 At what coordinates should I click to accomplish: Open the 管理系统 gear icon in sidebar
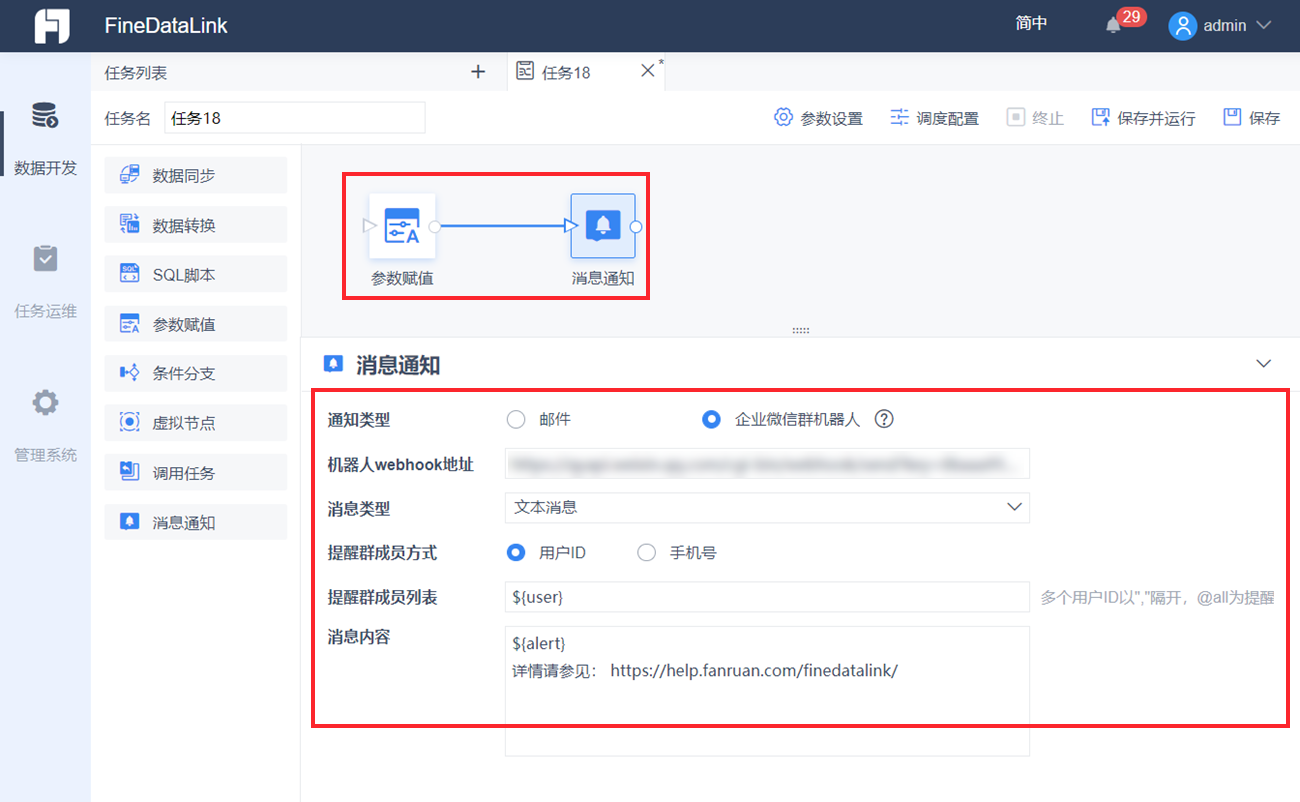tap(45, 403)
